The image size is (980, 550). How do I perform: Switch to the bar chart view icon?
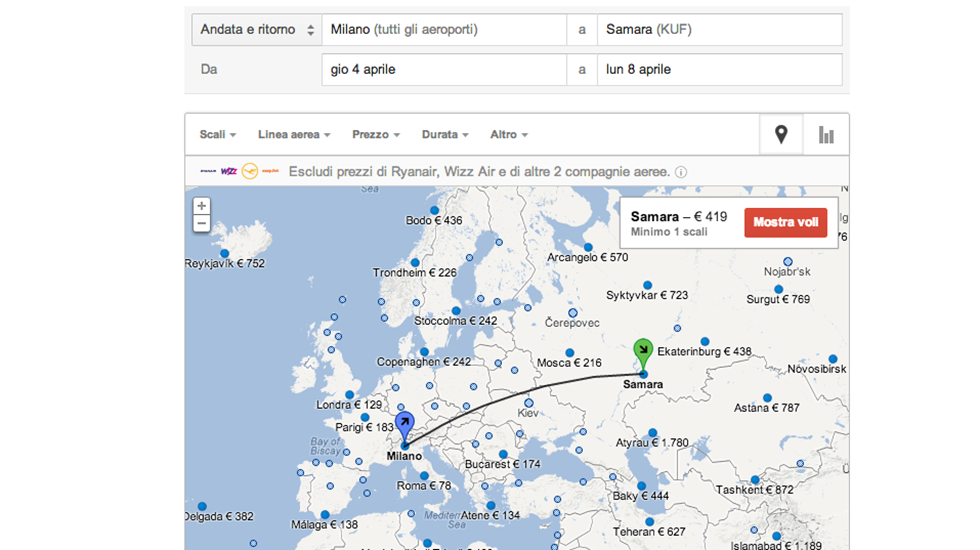coord(826,135)
